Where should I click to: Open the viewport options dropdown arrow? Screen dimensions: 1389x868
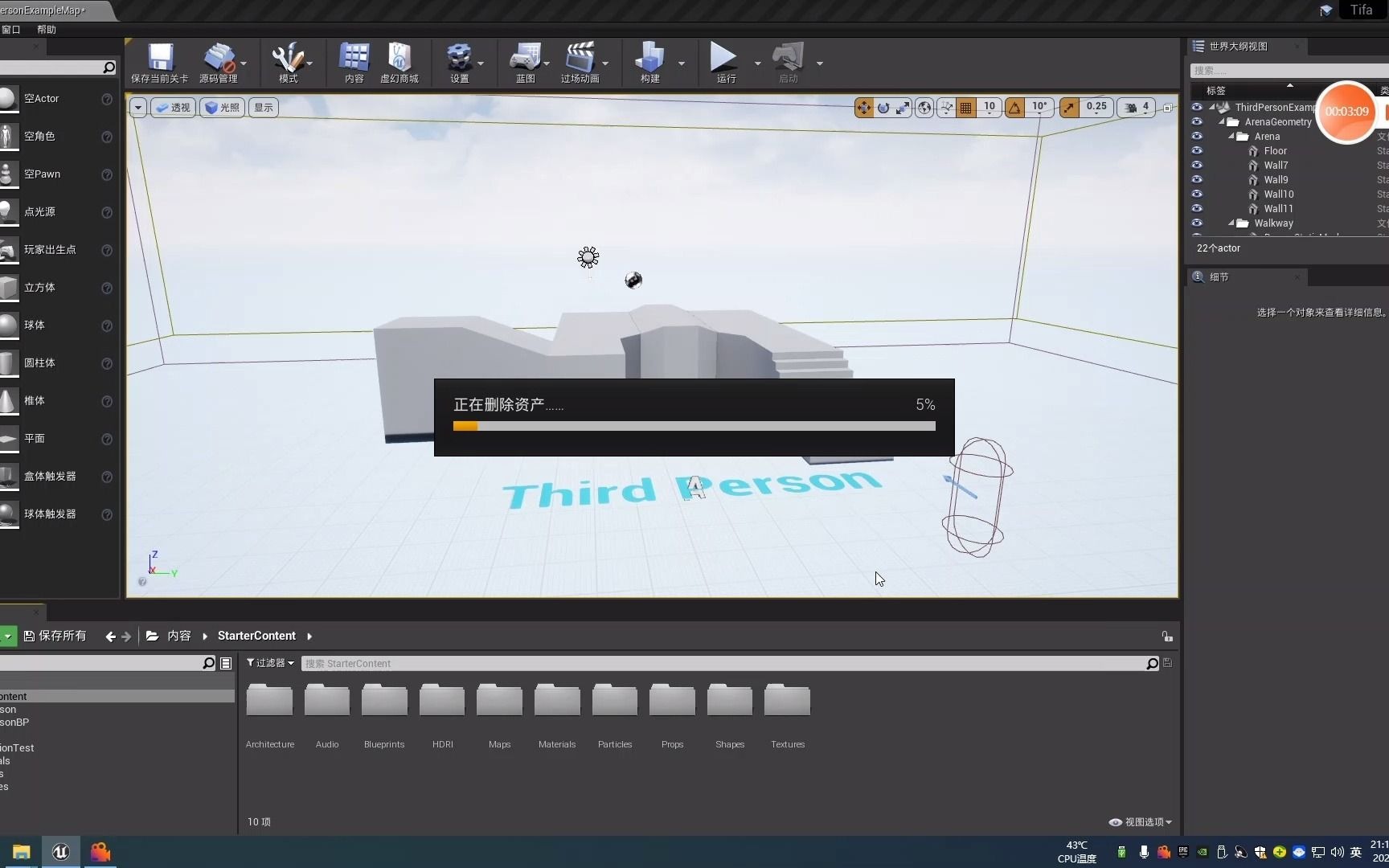(138, 108)
